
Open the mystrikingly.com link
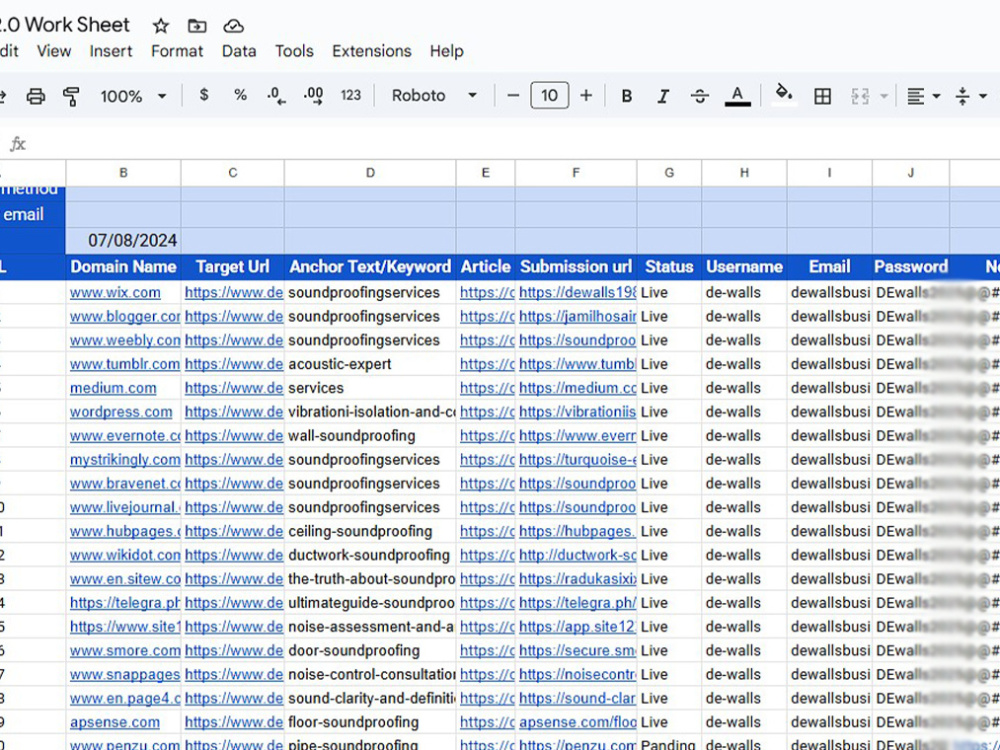click(x=125, y=460)
